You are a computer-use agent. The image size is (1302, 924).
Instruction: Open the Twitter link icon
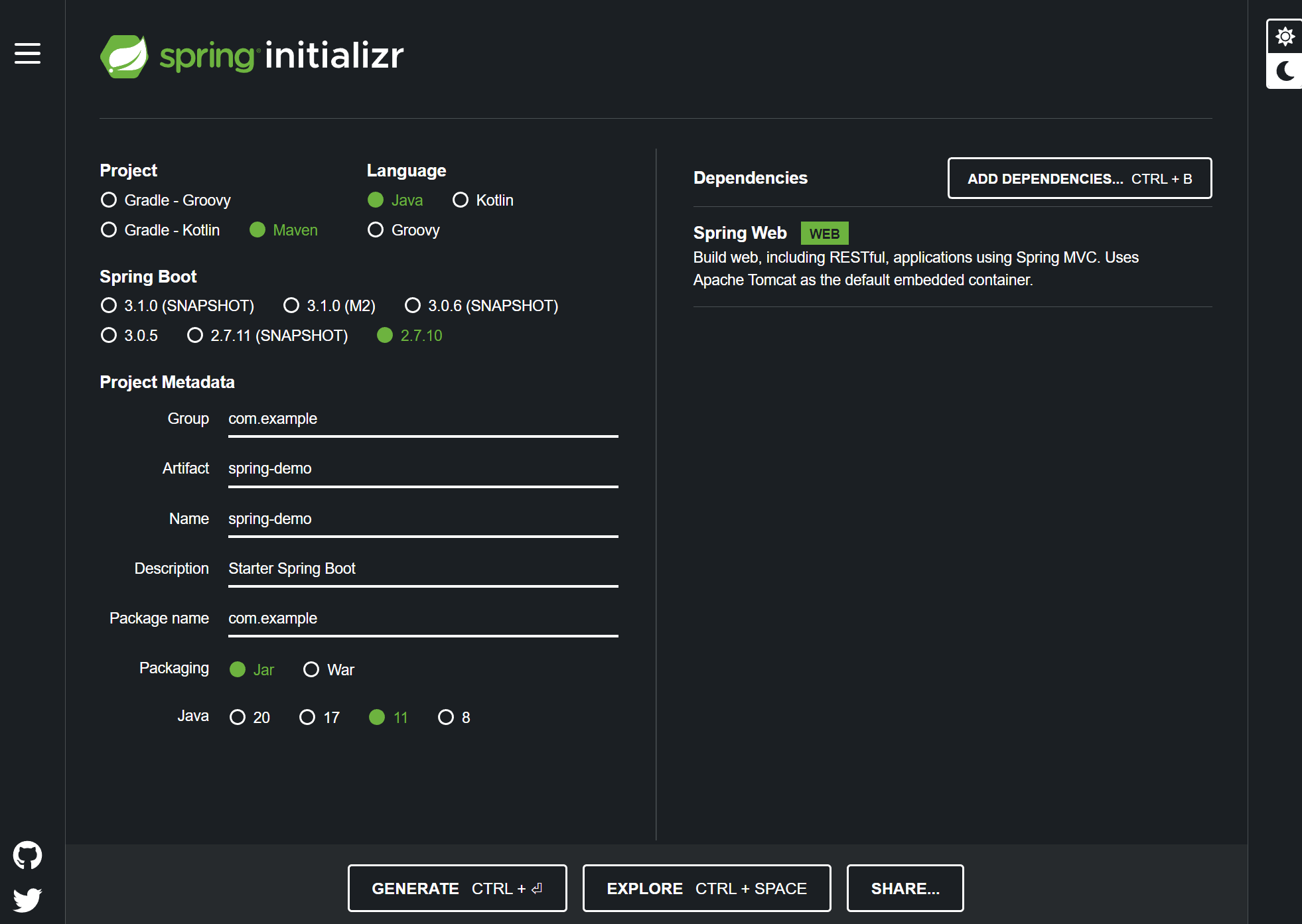27,900
